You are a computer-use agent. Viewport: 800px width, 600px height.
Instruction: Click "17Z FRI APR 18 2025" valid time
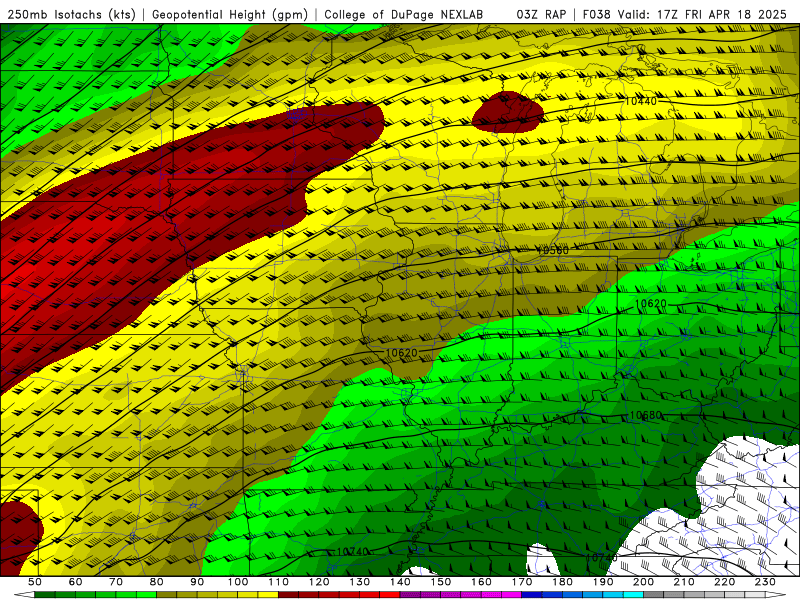722,15
